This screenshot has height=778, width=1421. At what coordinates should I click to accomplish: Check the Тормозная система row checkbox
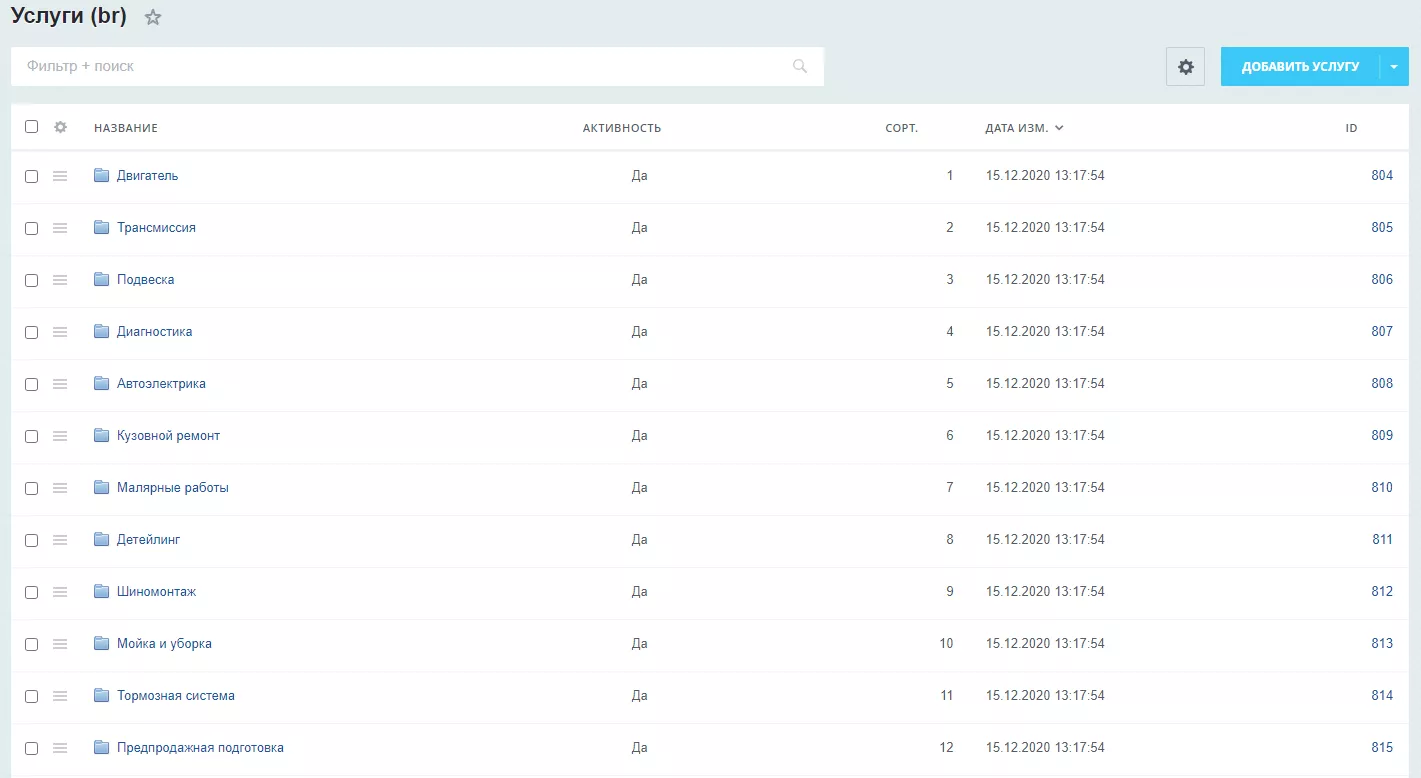[32, 696]
